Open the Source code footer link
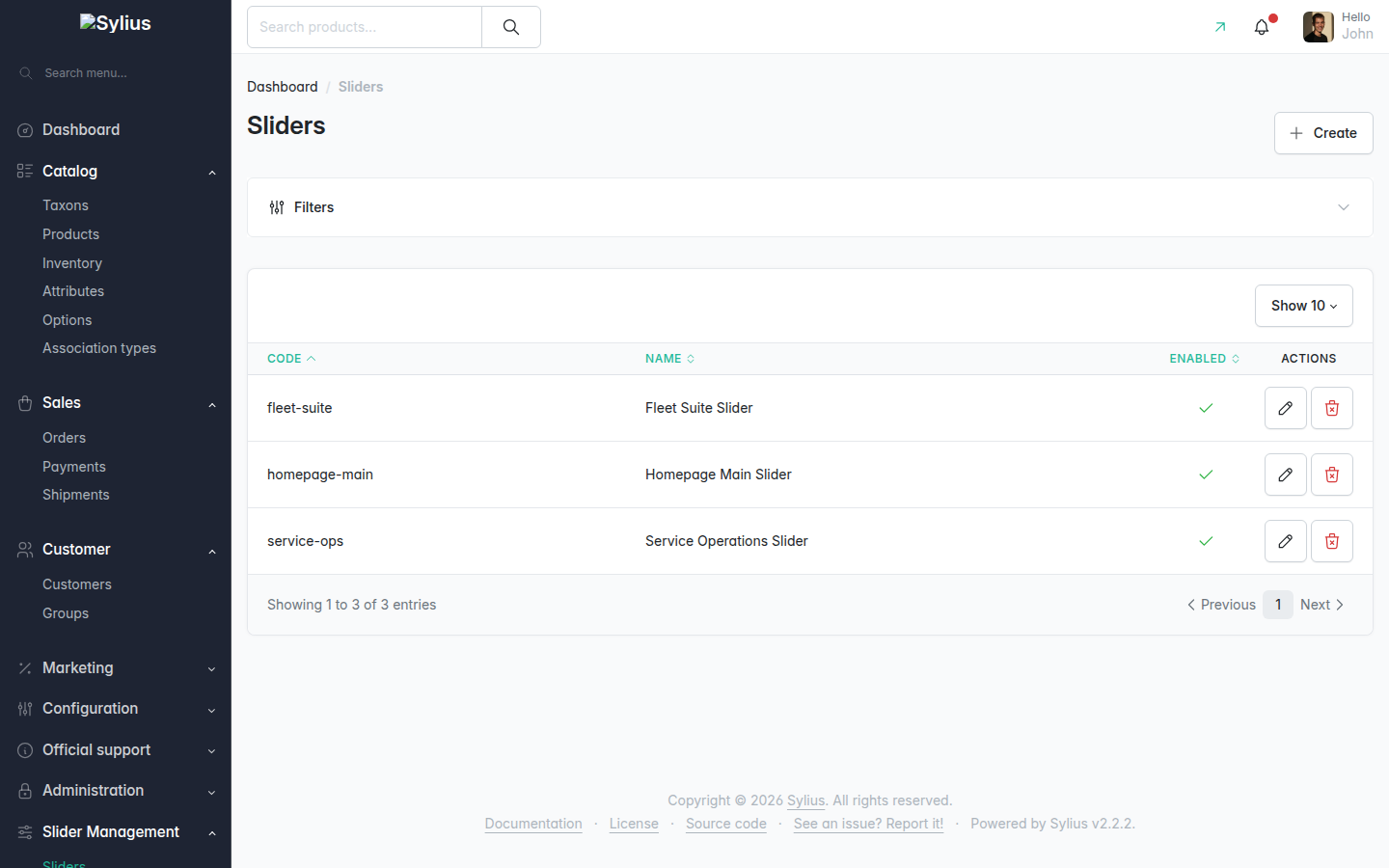1389x868 pixels. coord(726,824)
